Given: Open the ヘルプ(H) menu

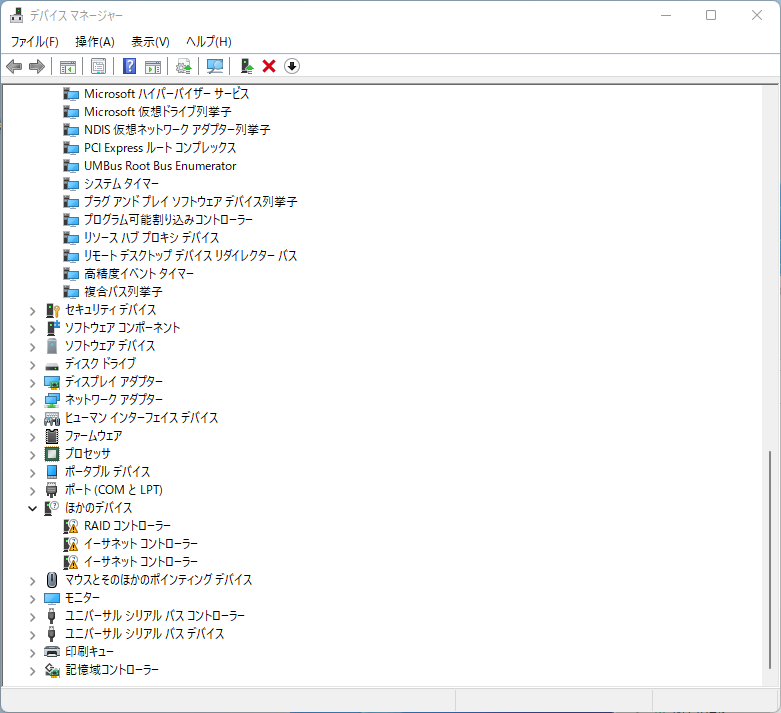Looking at the screenshot, I should pyautogui.click(x=209, y=41).
